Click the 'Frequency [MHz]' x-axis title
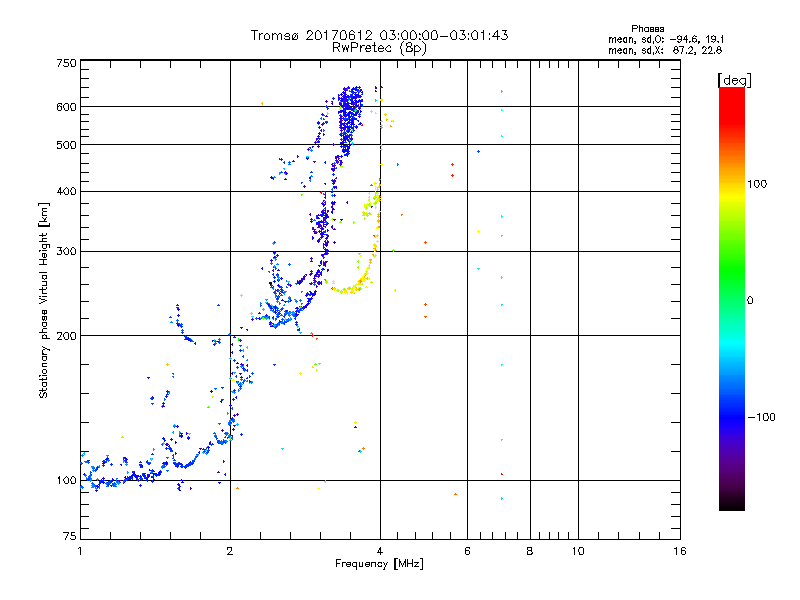 [x=379, y=564]
